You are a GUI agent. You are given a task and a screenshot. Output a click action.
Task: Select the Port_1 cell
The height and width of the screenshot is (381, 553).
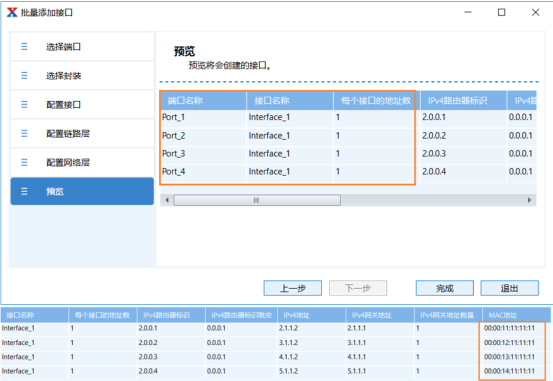pos(203,117)
